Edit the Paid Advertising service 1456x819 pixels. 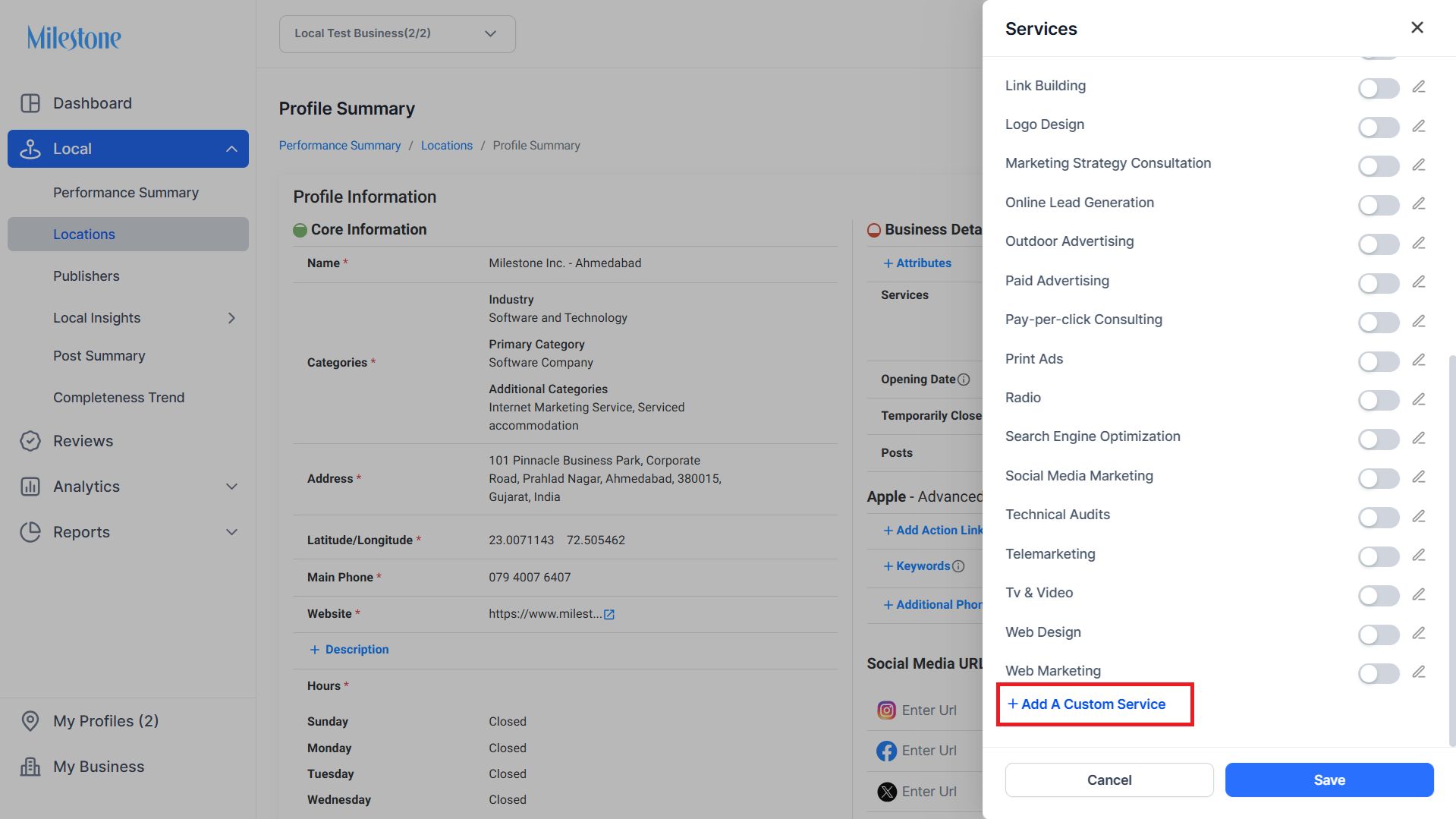[x=1418, y=282]
